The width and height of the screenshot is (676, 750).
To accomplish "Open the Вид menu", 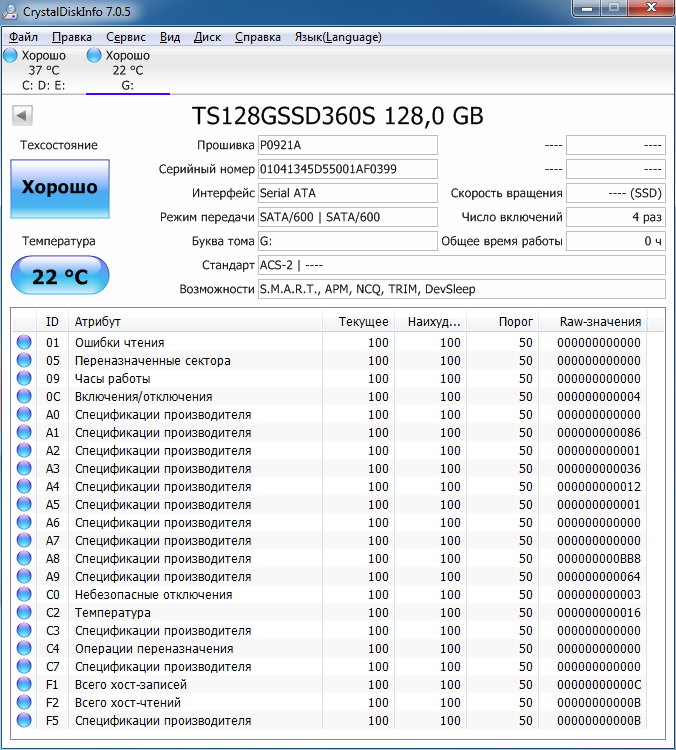I will coord(170,37).
